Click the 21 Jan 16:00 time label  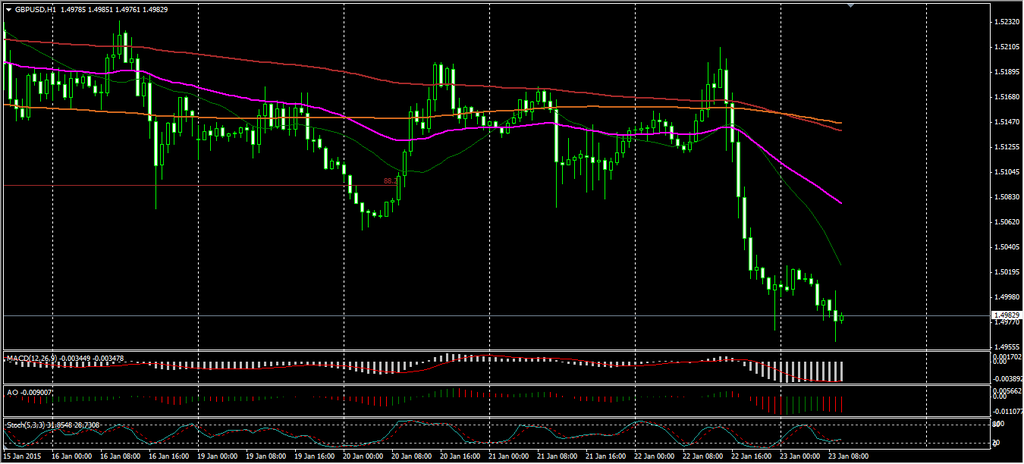[606, 455]
